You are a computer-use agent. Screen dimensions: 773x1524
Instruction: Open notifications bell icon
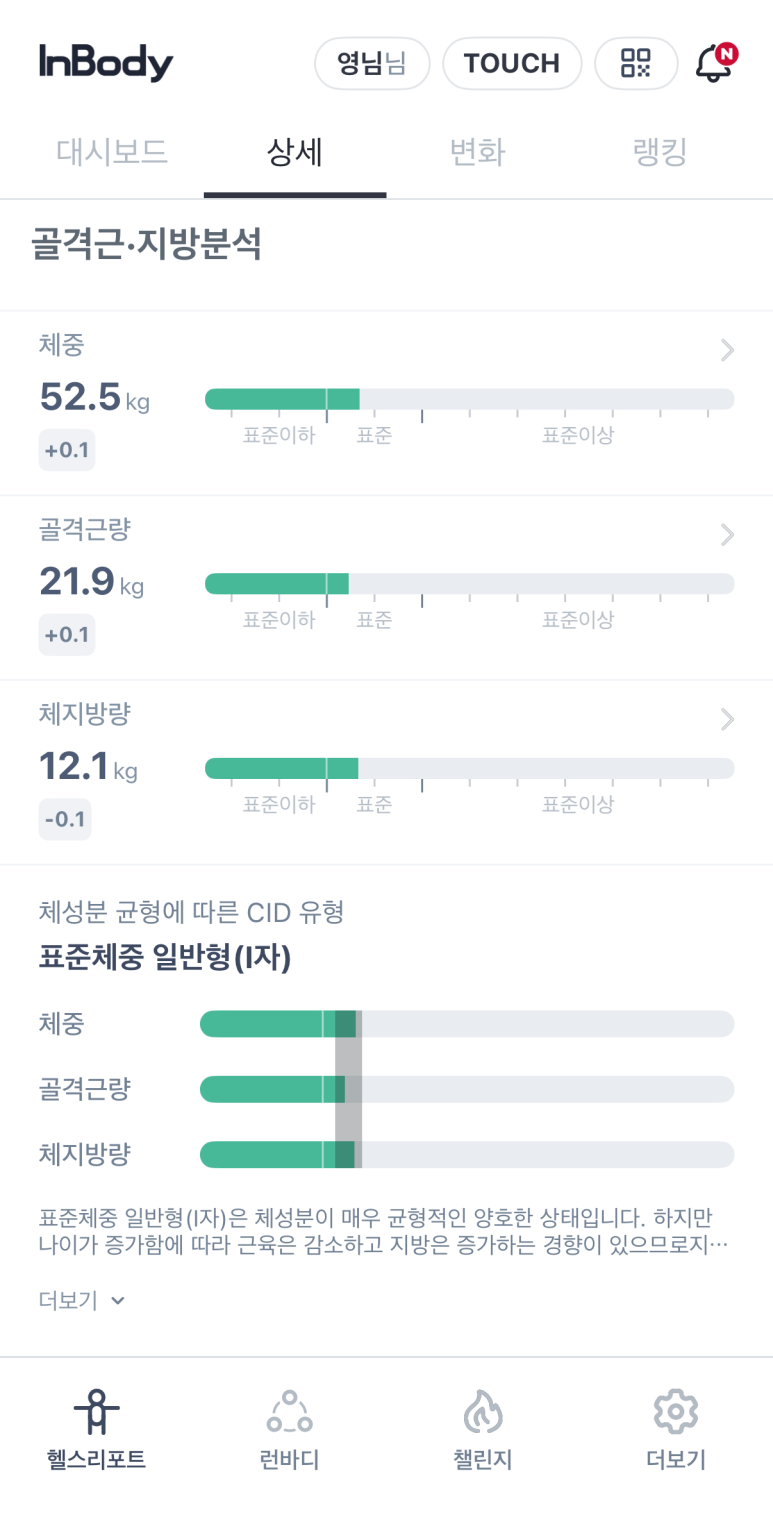click(x=714, y=64)
